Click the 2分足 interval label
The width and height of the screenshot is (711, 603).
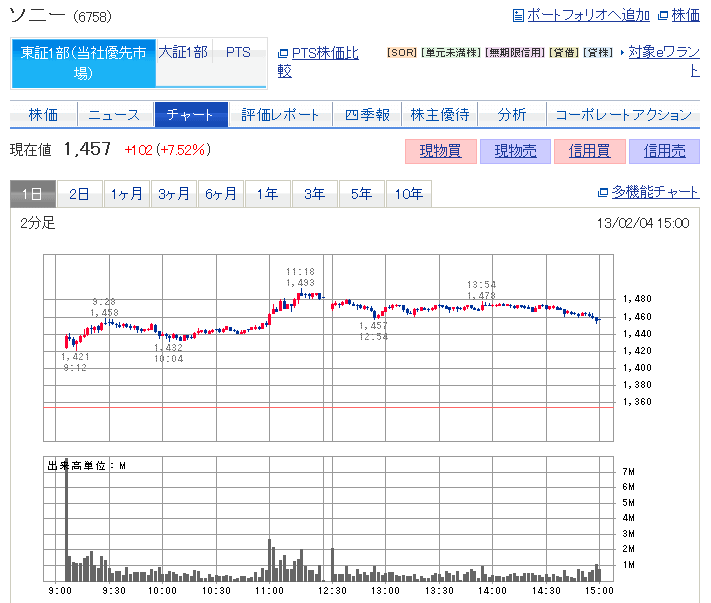click(x=38, y=223)
